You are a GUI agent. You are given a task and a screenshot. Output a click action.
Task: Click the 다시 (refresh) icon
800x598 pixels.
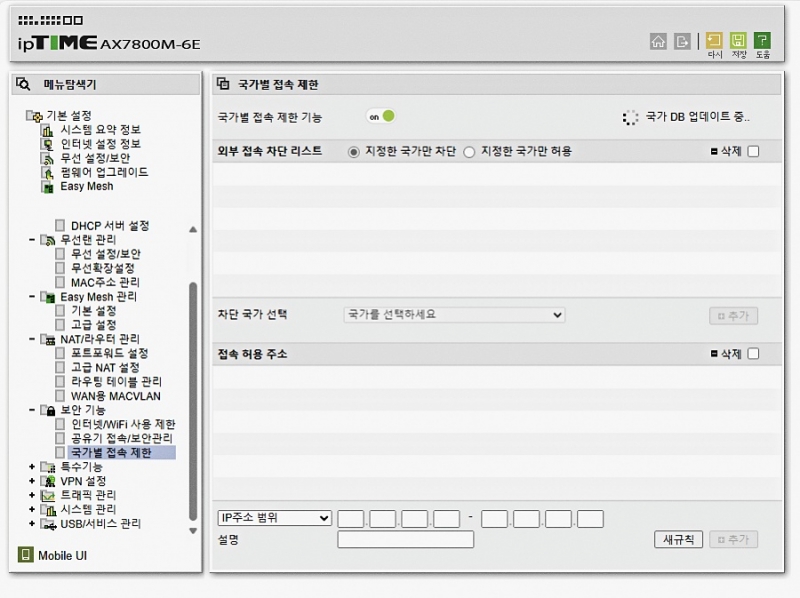click(714, 41)
